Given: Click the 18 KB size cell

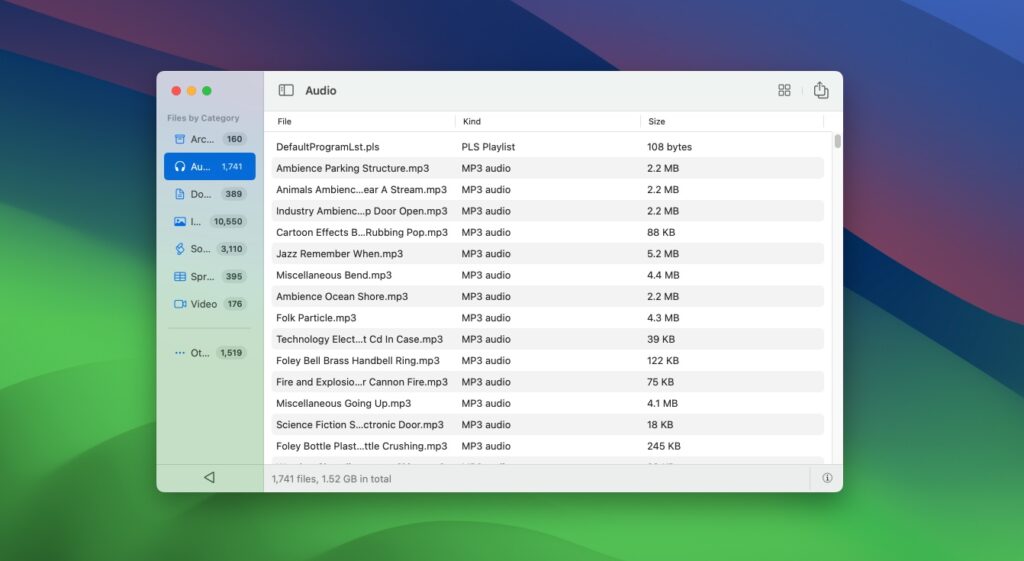Looking at the screenshot, I should click(660, 425).
